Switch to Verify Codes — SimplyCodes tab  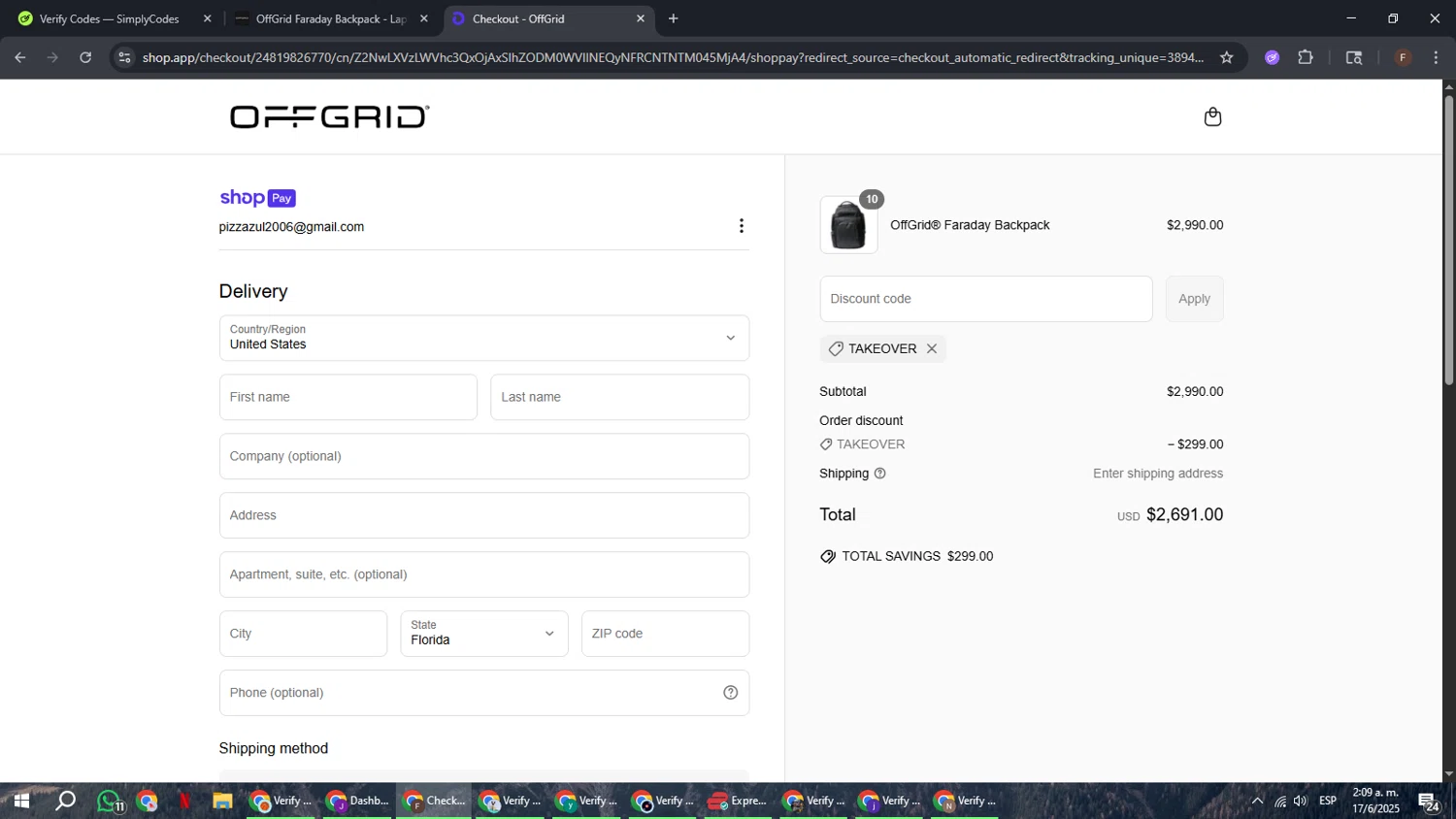tap(110, 18)
